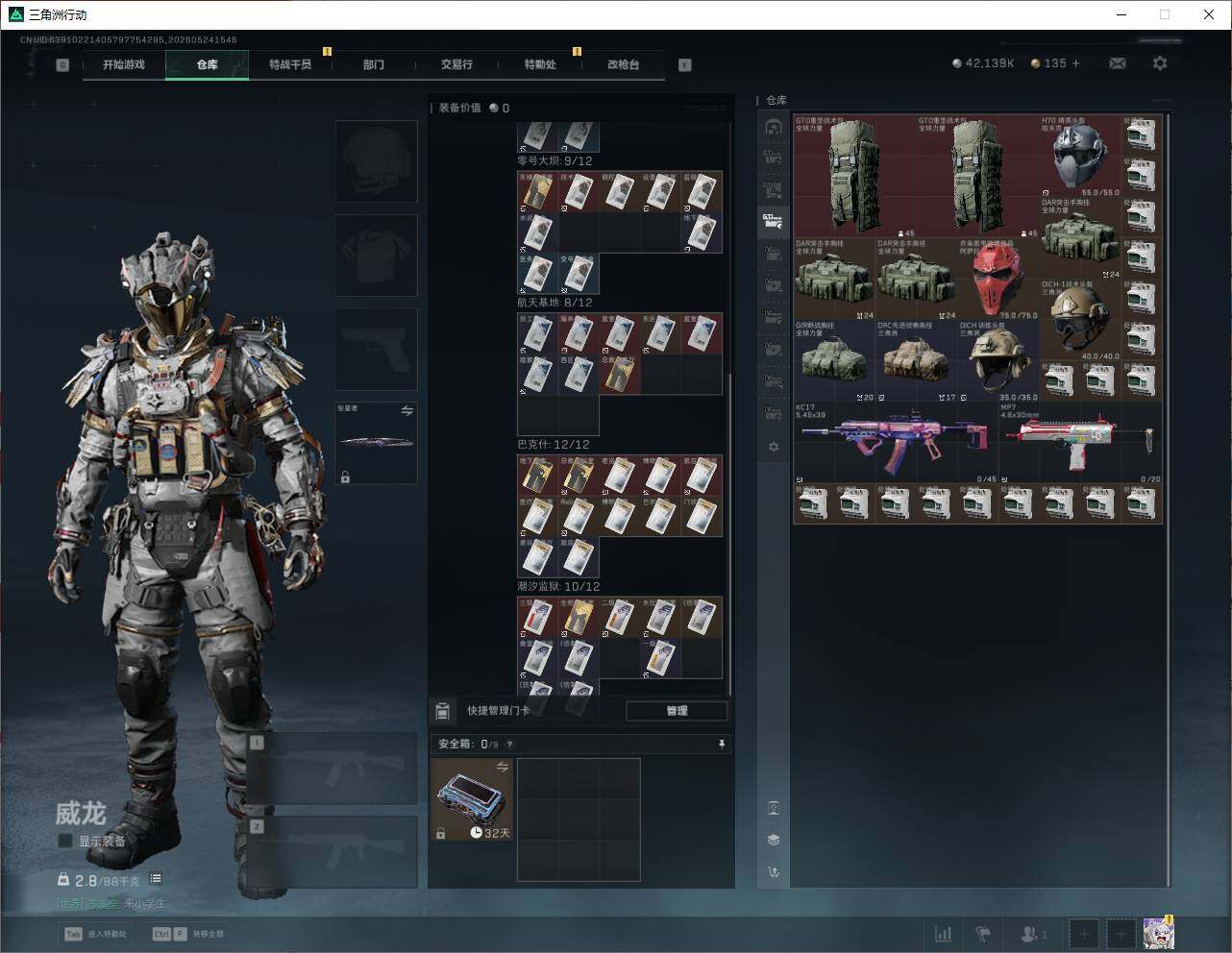1232x953 pixels.
Task: Select the equipped melee knife slot
Action: click(x=377, y=443)
